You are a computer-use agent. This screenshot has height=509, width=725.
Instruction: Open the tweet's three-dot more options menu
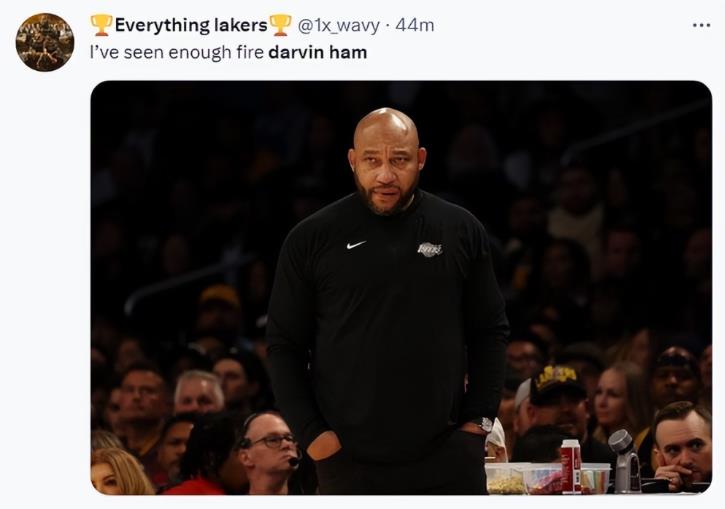701,25
